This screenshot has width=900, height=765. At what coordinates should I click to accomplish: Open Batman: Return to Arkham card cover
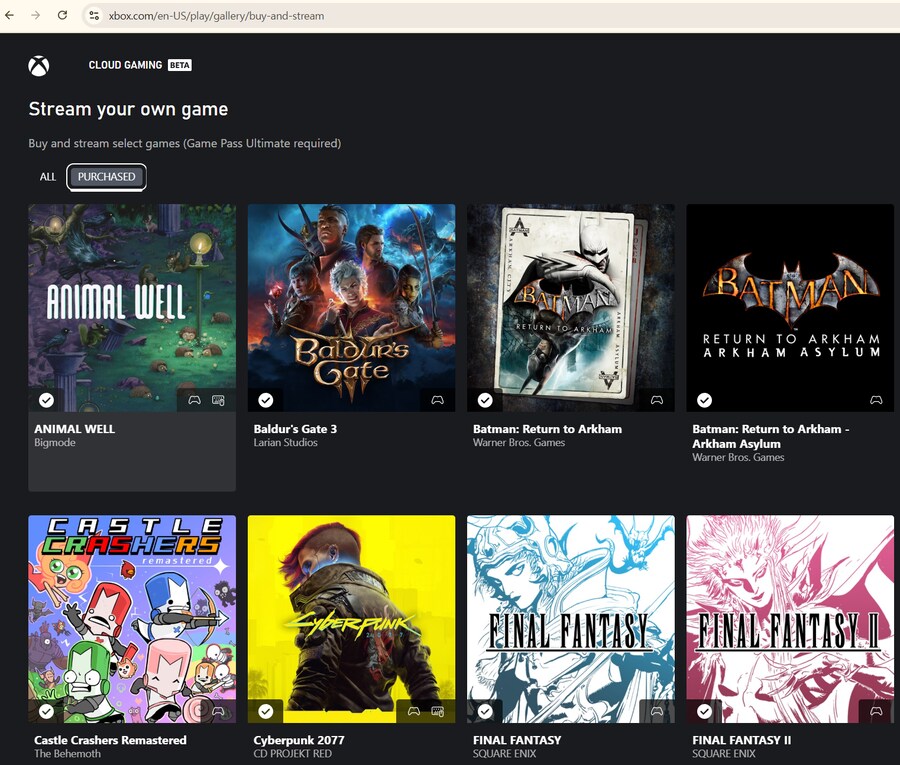[571, 308]
